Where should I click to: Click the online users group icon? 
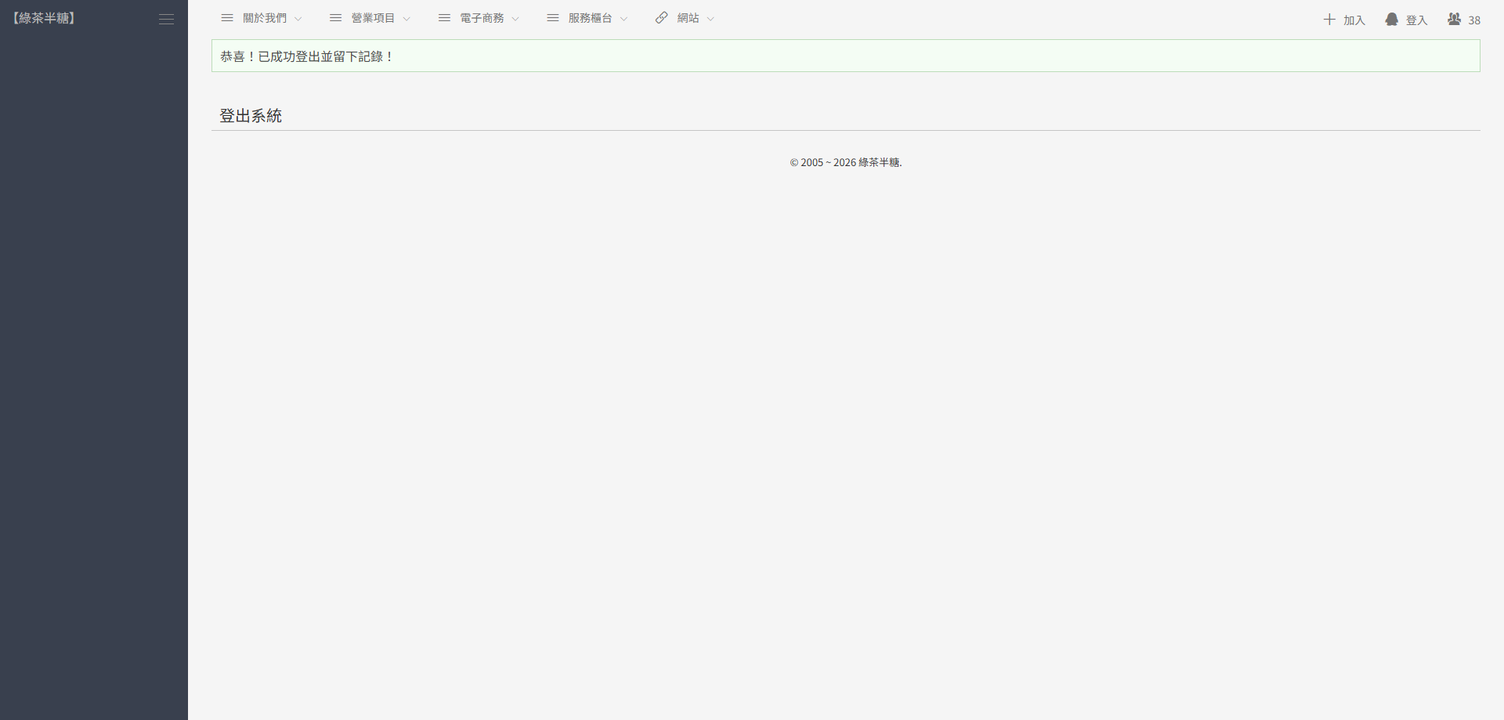(1454, 19)
